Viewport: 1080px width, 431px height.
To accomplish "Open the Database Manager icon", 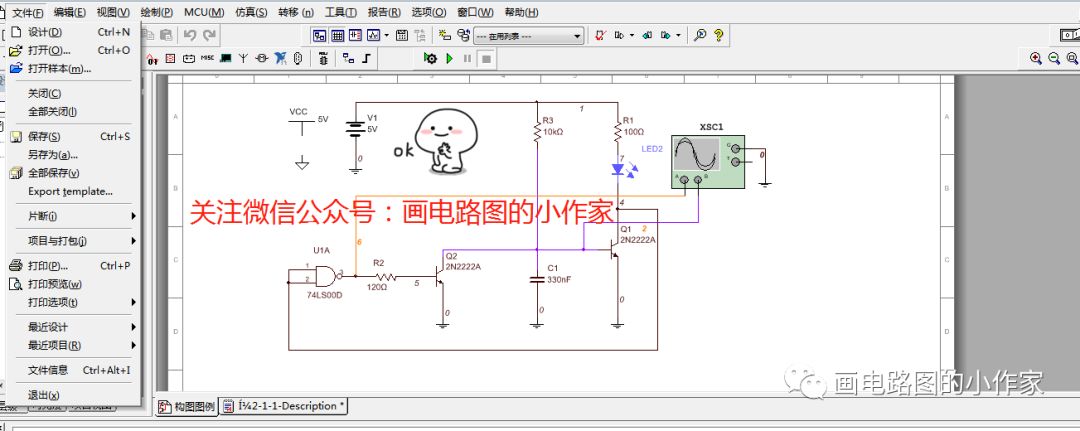I will [x=464, y=35].
